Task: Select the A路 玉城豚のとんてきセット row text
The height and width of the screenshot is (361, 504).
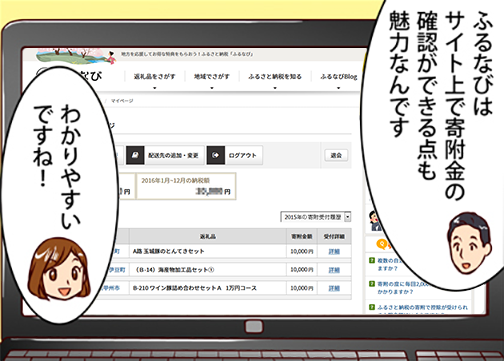Action: tap(168, 251)
